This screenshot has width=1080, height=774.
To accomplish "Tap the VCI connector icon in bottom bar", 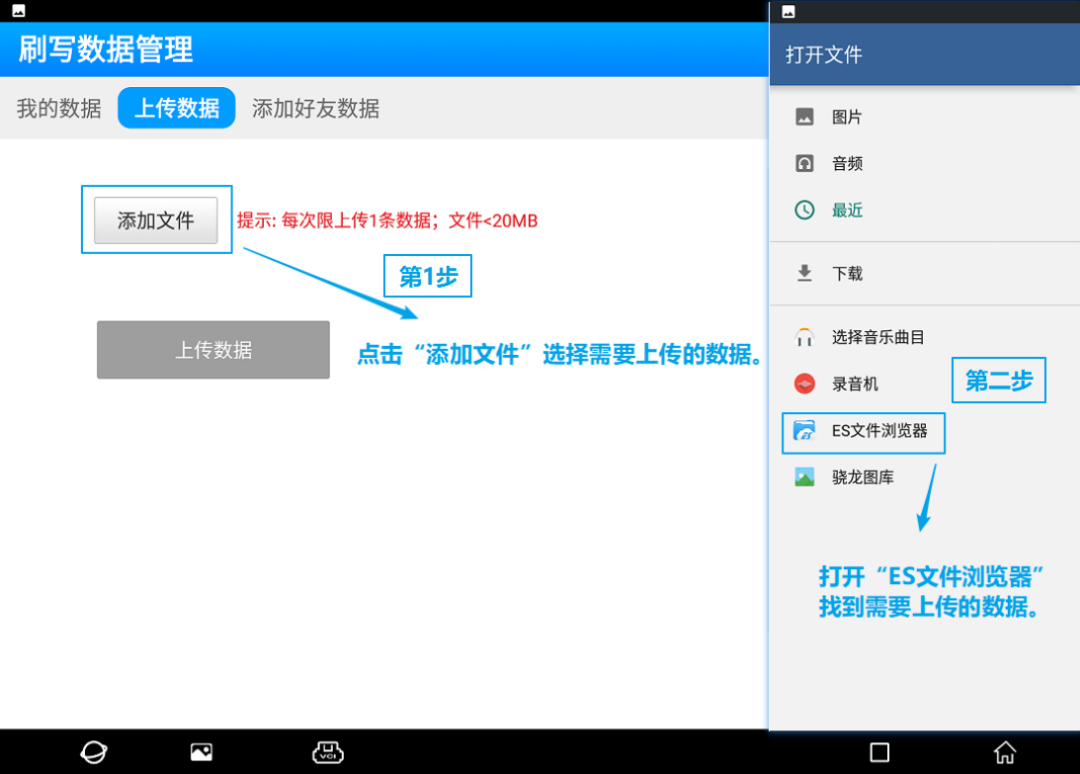I will click(x=328, y=752).
